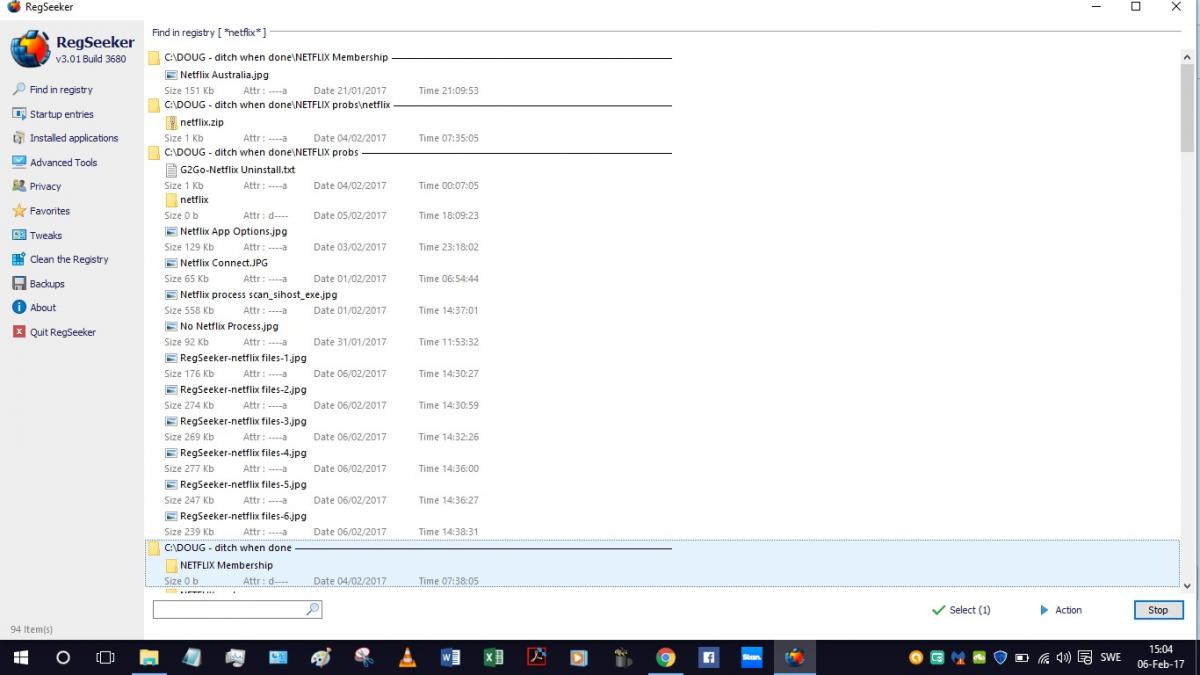Click the Select (1) button
The height and width of the screenshot is (675, 1200).
click(961, 610)
